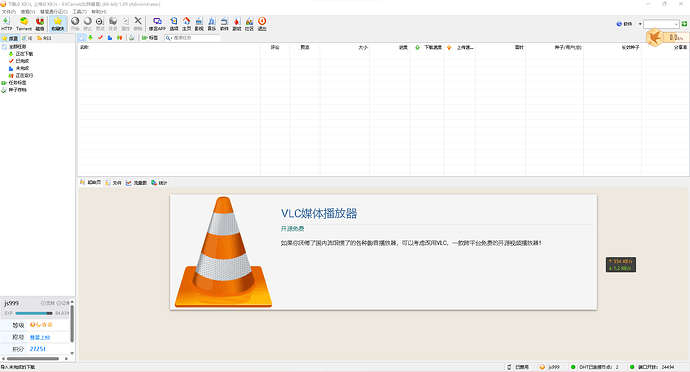690x372 pixels.
Task: Click the grayed Properties toolbar button
Action: click(x=125, y=24)
